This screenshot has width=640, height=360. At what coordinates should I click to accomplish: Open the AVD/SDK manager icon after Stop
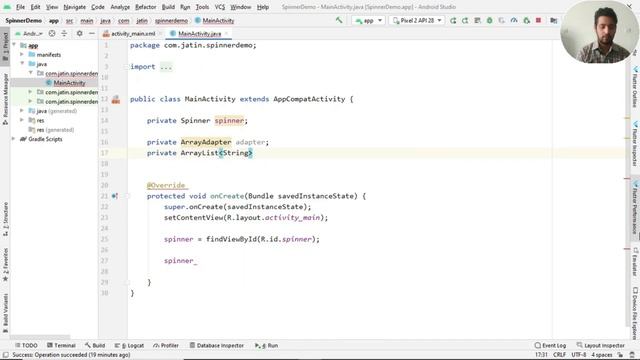pos(553,20)
